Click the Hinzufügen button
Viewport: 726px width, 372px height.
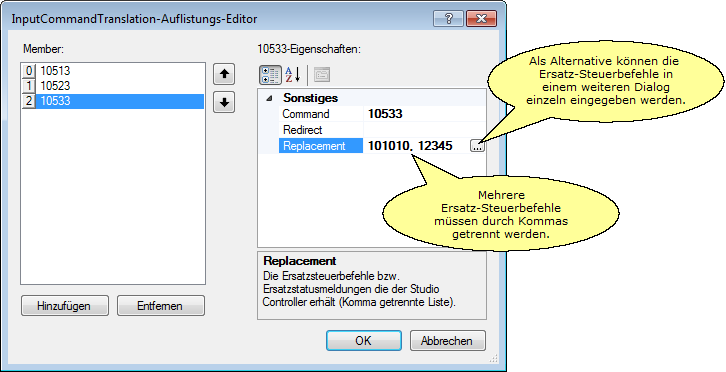pyautogui.click(x=65, y=306)
